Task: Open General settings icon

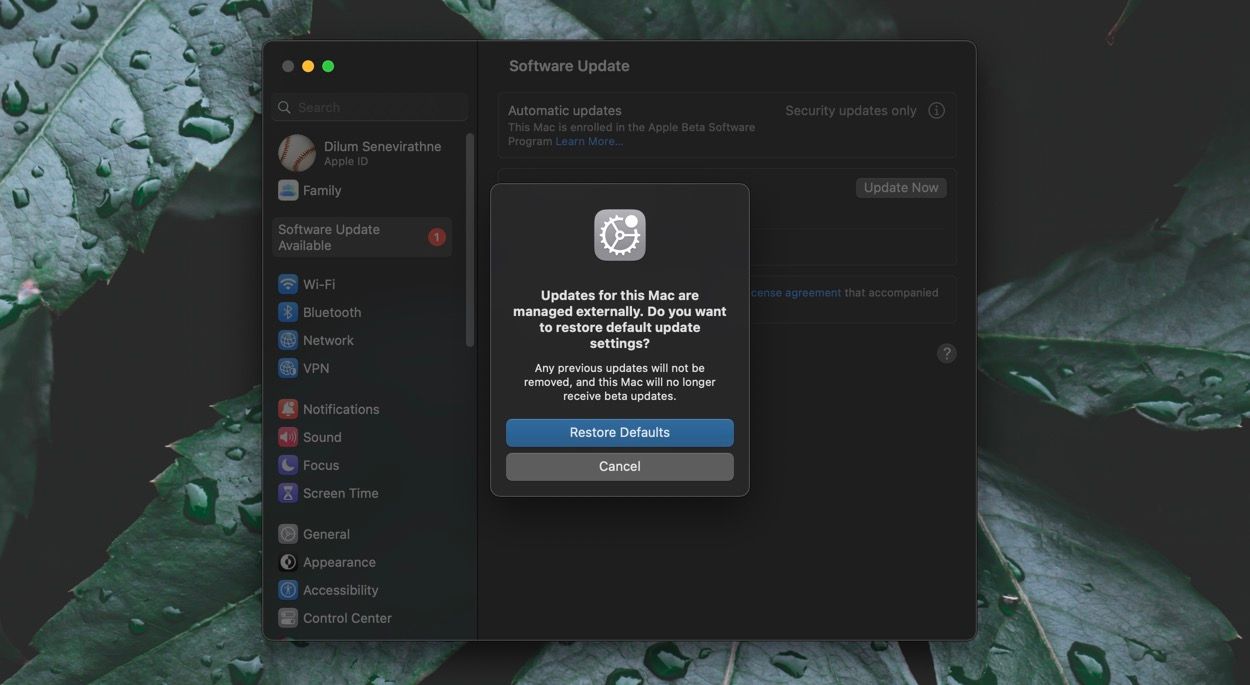Action: [288, 534]
